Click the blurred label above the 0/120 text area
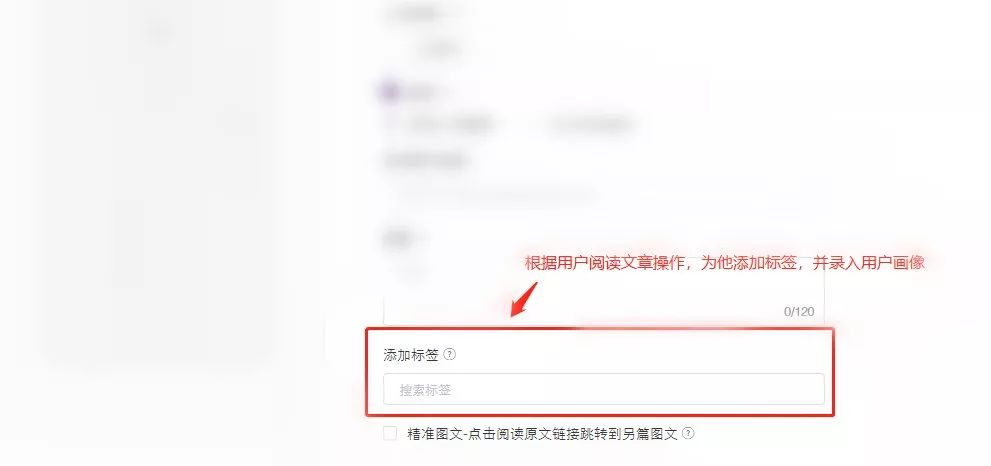991x466 pixels. tap(398, 239)
